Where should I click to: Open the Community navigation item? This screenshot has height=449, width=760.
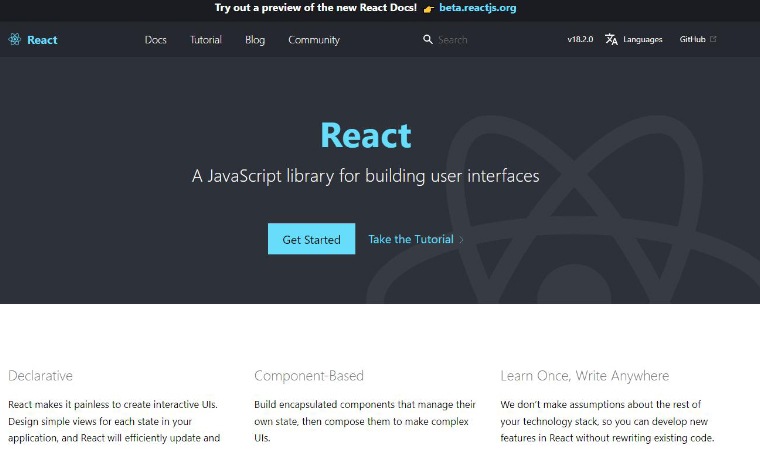(314, 40)
